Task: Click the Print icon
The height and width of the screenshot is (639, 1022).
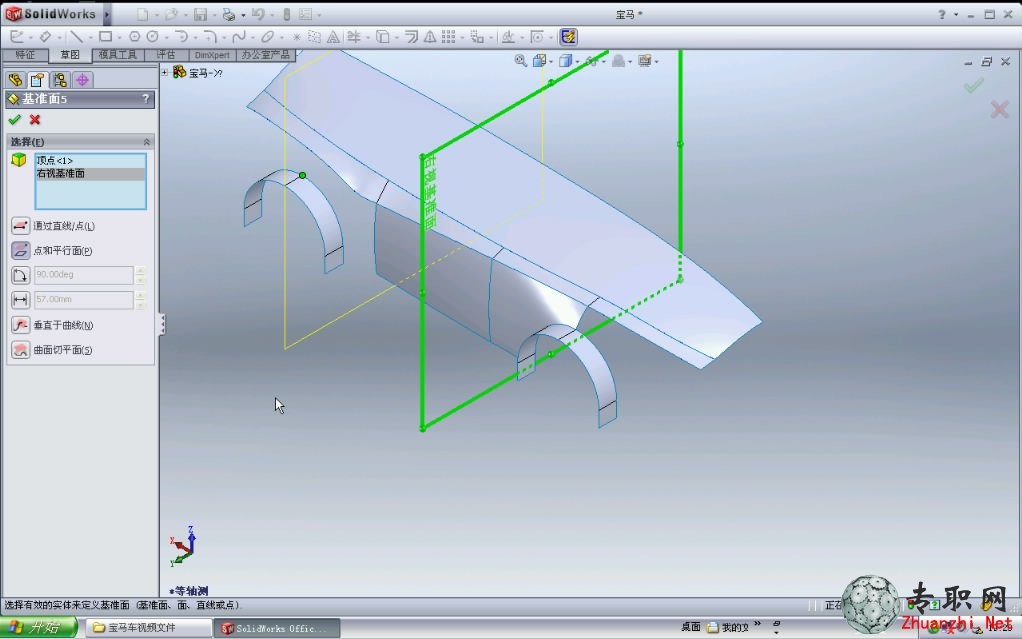Action: pos(228,14)
